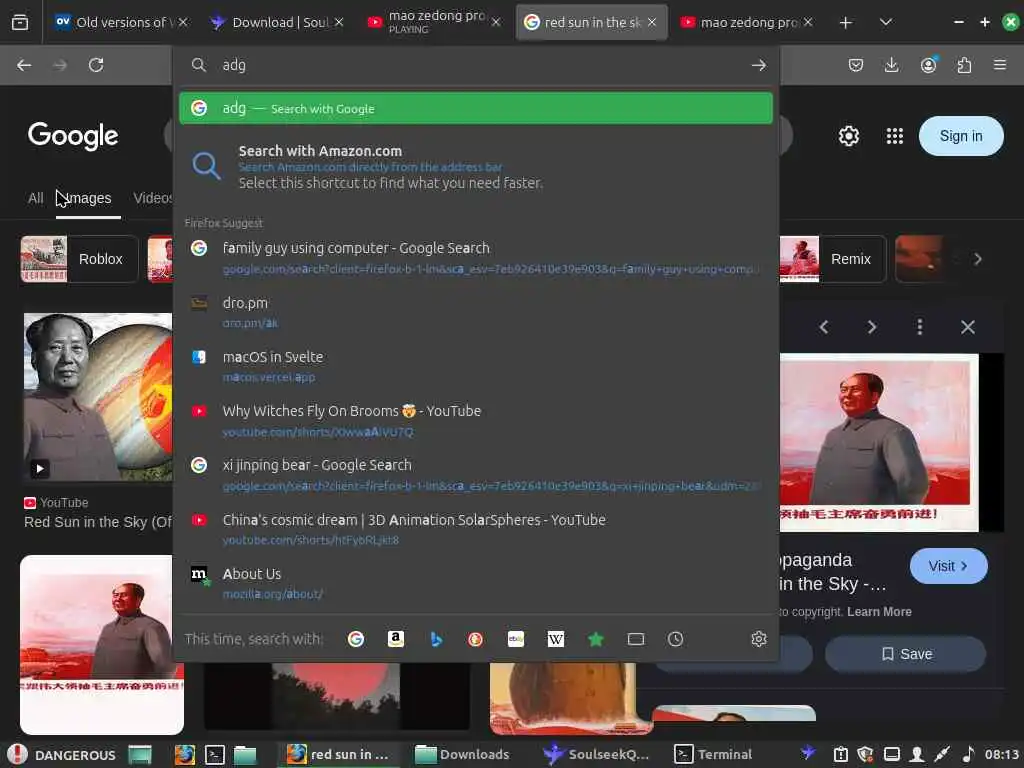Viewport: 1024px width, 768px height.
Task: Show previous image in preview panel
Action: pyautogui.click(x=824, y=327)
